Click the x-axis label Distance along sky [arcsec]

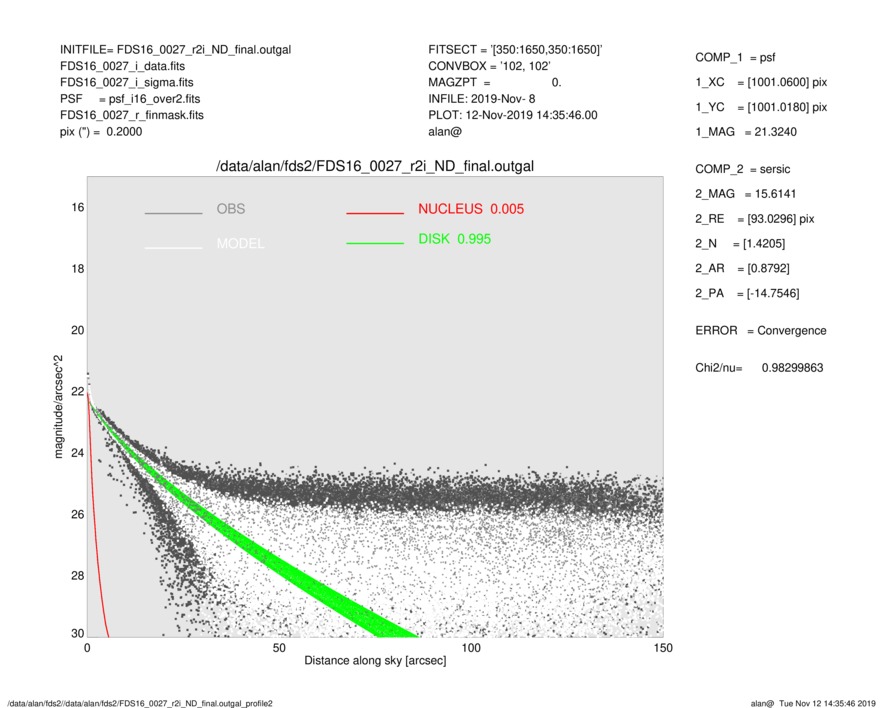coord(375,661)
